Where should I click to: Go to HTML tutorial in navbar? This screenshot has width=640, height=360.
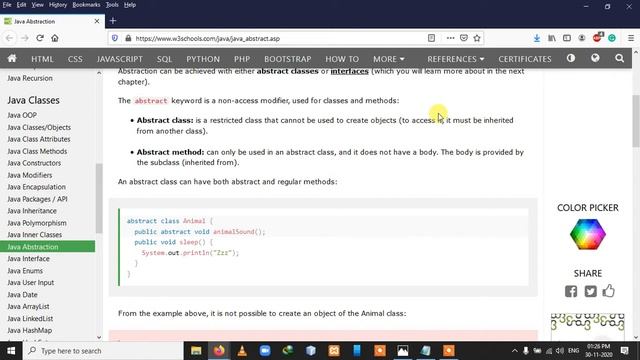coord(42,59)
